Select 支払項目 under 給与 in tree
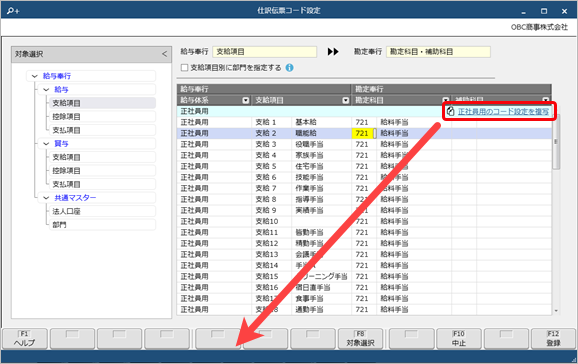This screenshot has height=364, width=578. pyautogui.click(x=102, y=130)
